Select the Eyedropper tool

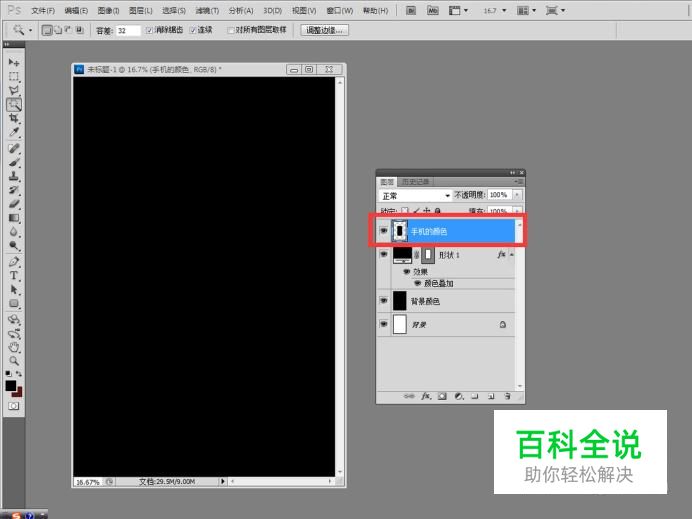tap(14, 132)
